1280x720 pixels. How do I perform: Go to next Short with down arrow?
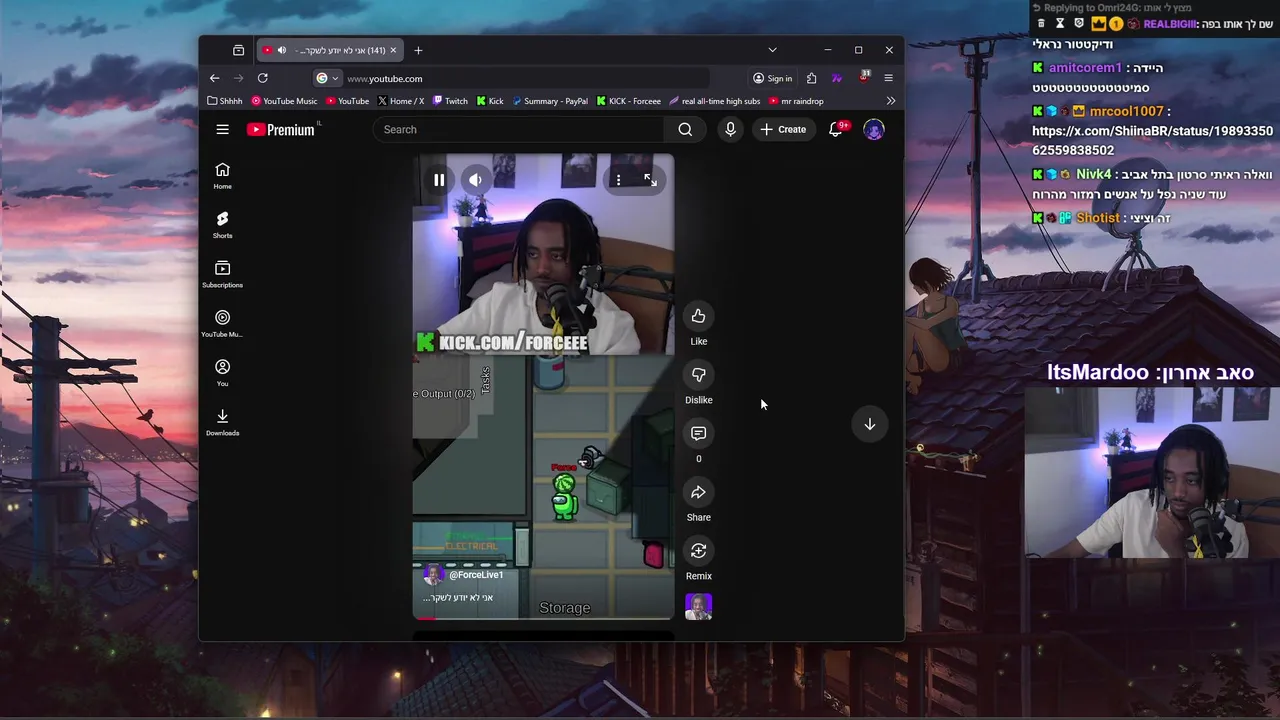(870, 424)
